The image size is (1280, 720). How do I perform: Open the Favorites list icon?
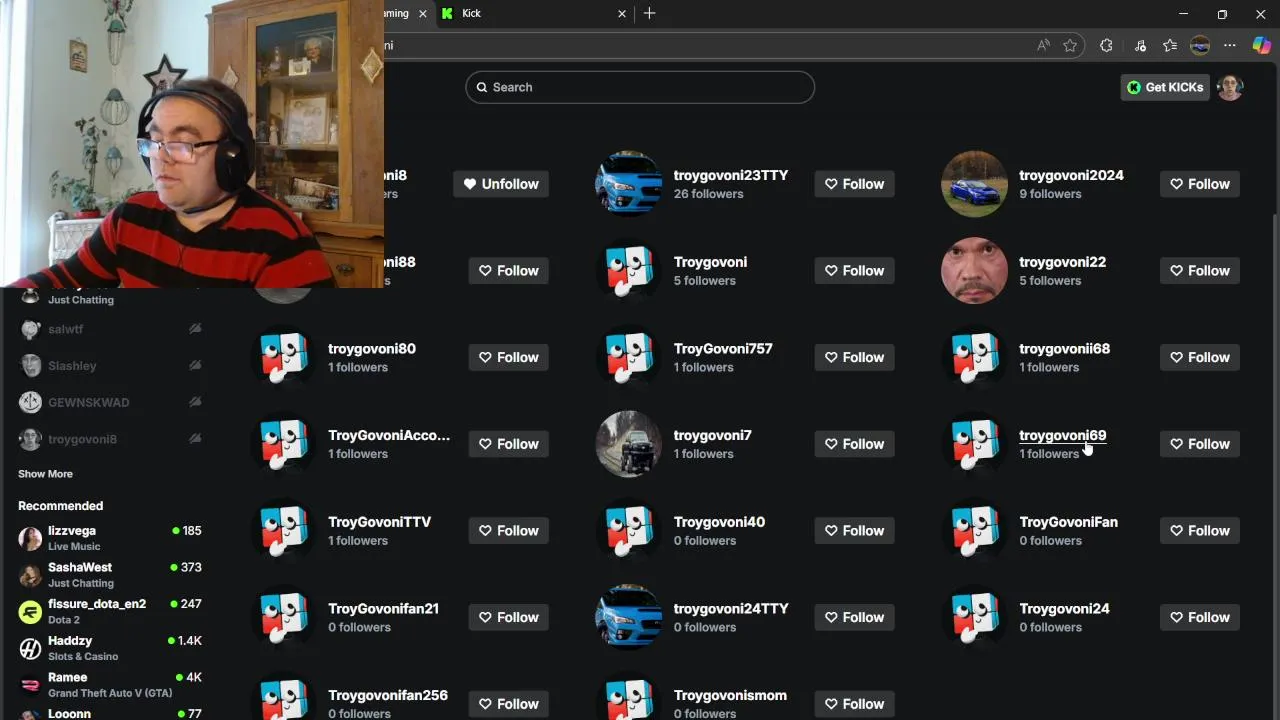tap(1170, 45)
